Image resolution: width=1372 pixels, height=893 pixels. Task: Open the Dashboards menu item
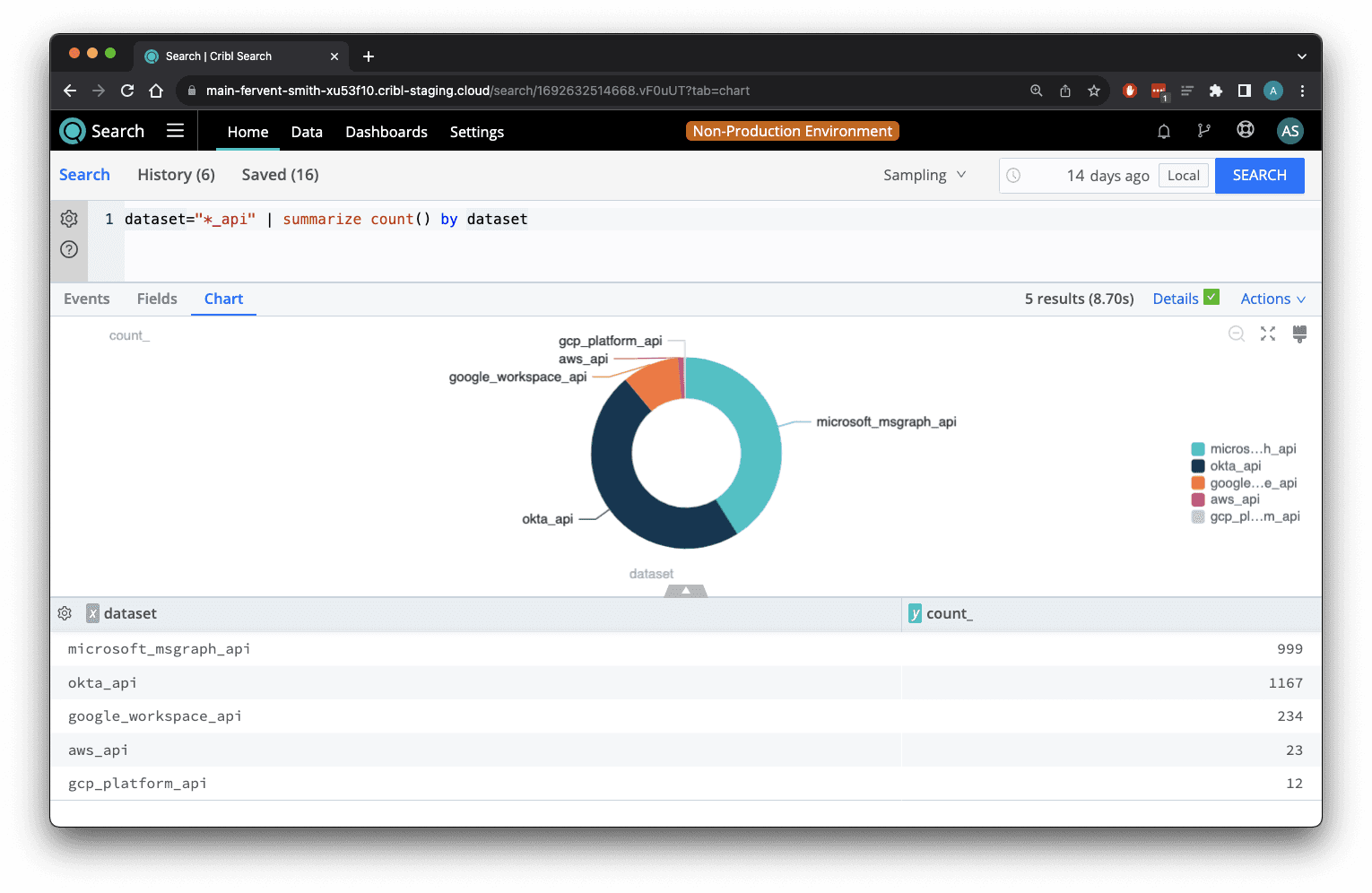[386, 132]
